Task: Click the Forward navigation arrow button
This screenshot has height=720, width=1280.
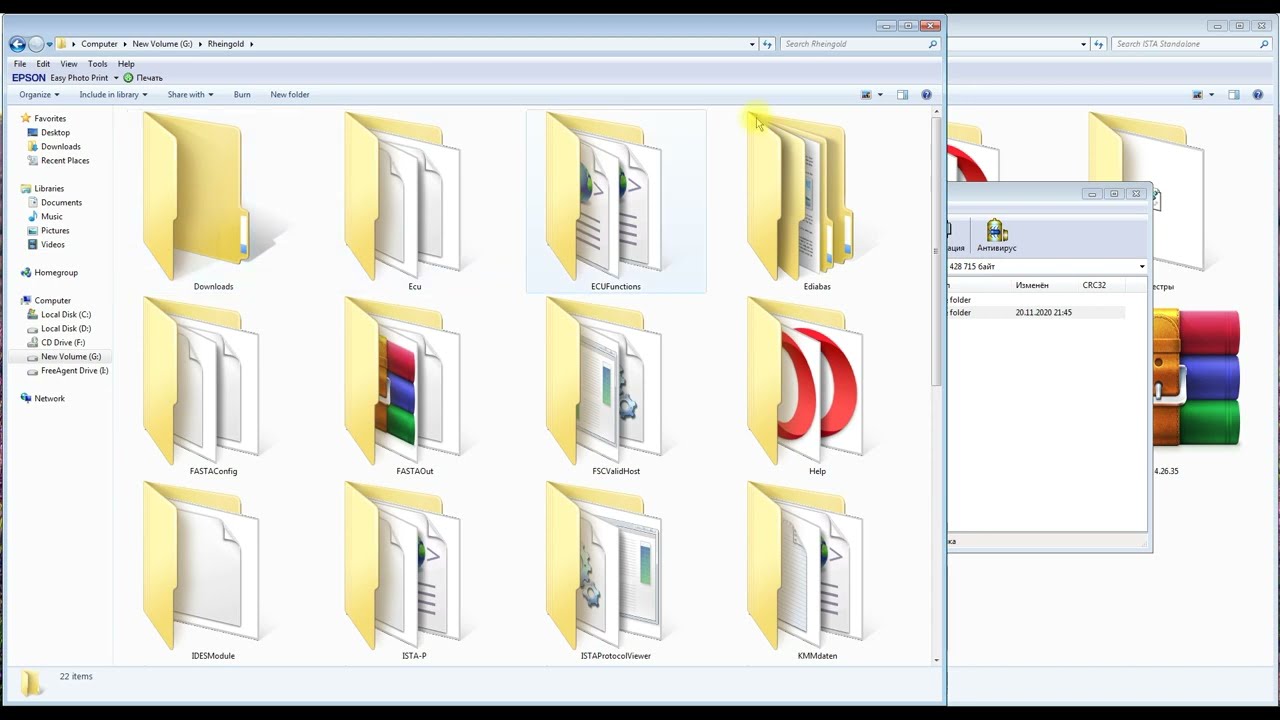Action: (x=36, y=44)
